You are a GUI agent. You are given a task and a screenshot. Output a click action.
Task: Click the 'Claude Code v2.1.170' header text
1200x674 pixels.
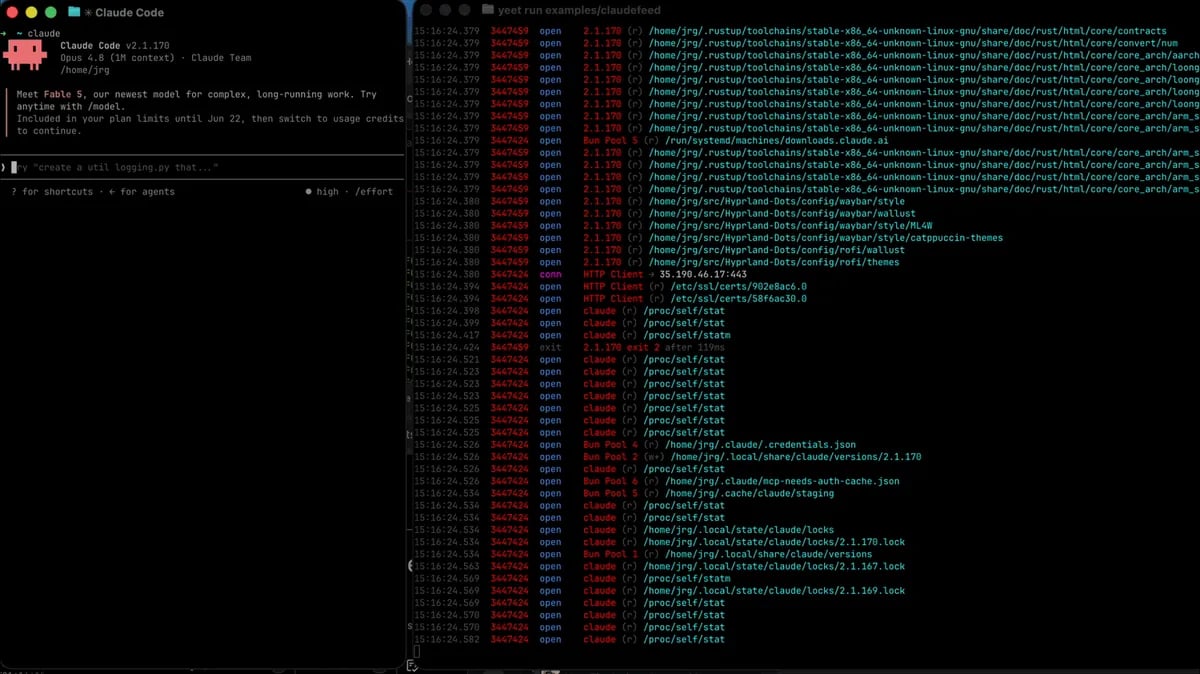(115, 46)
